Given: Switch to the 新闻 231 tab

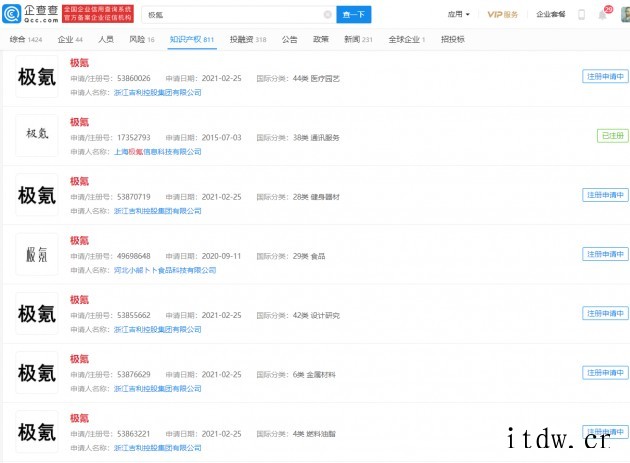Looking at the screenshot, I should pyautogui.click(x=358, y=39).
